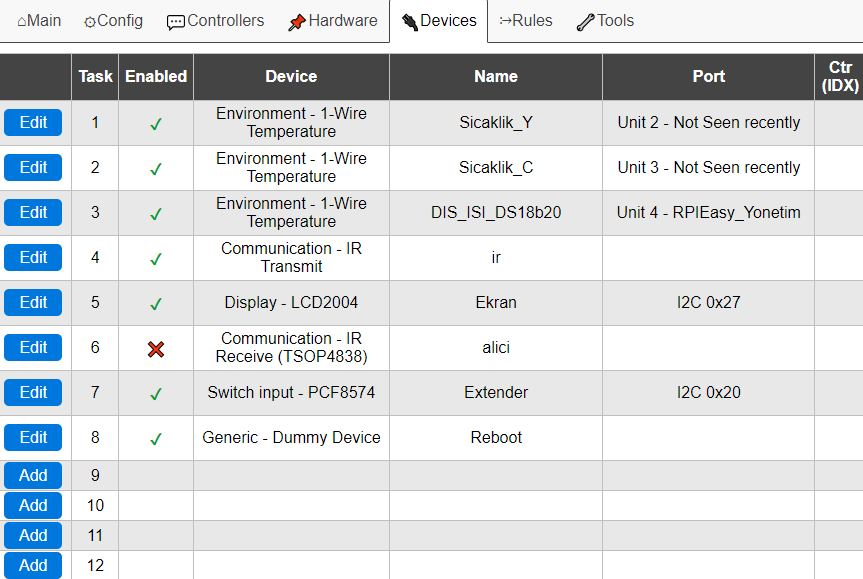Edit task 1 Sicaklik_Y device
Screen dimensions: 863x579
pyautogui.click(x=33, y=122)
